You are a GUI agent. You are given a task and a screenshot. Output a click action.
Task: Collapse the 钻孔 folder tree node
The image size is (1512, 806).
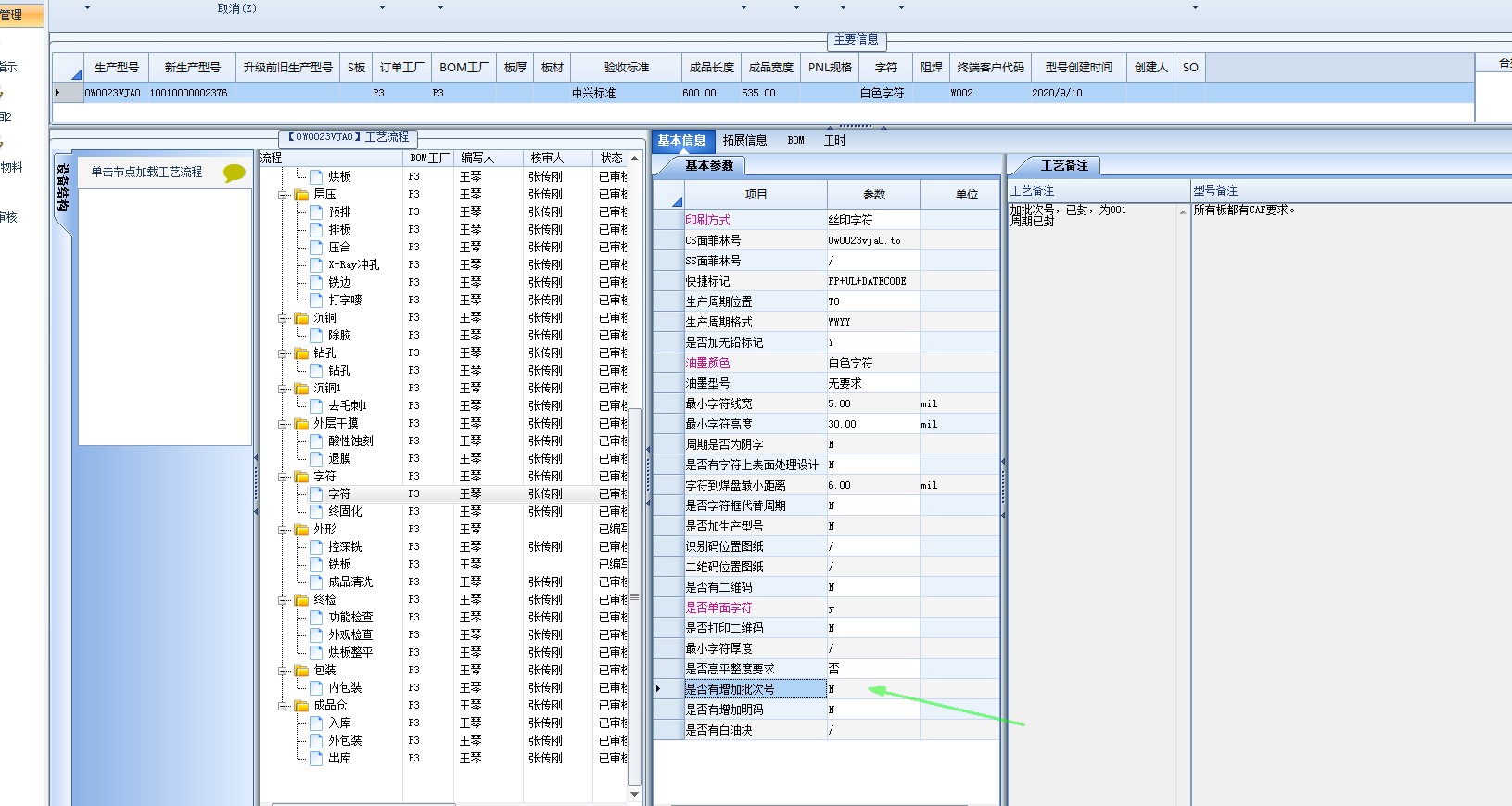tap(283, 353)
